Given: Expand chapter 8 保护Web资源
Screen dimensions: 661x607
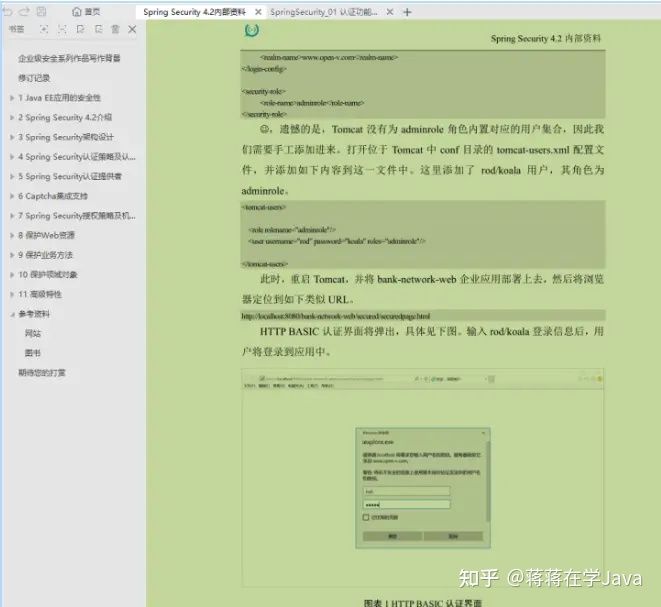Looking at the screenshot, I should click(12, 235).
